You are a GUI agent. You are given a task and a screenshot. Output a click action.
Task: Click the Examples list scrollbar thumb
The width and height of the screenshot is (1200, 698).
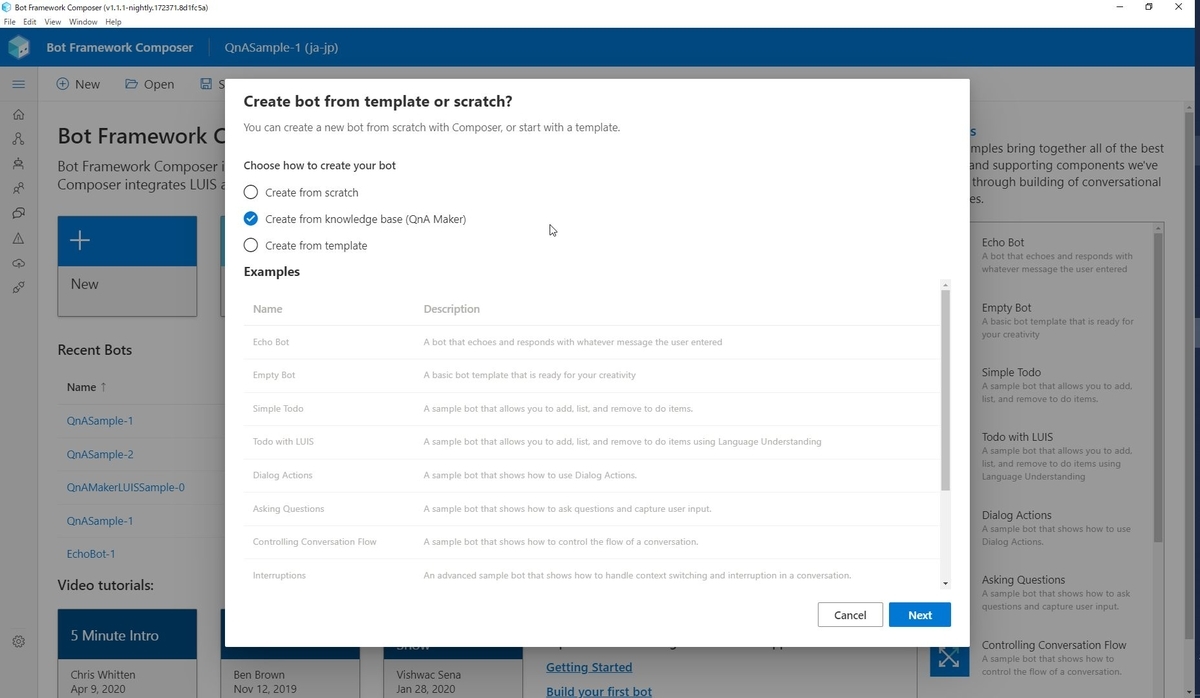coord(945,391)
